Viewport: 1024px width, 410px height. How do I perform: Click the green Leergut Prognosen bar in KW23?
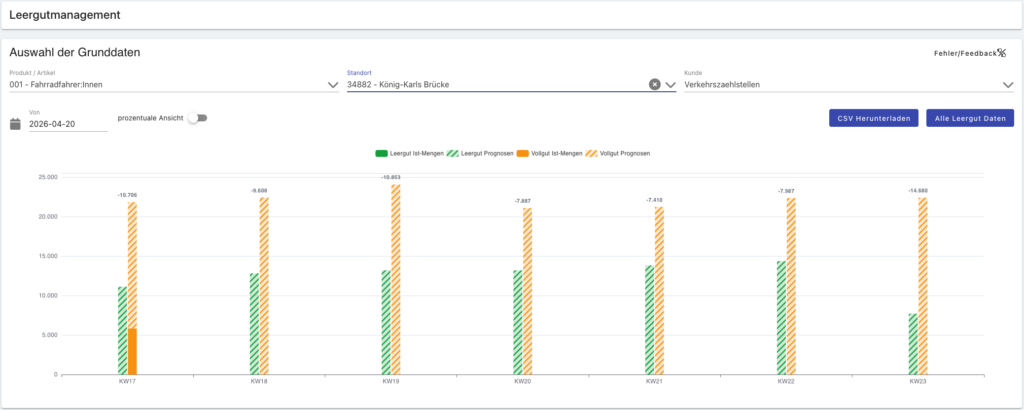coord(913,344)
